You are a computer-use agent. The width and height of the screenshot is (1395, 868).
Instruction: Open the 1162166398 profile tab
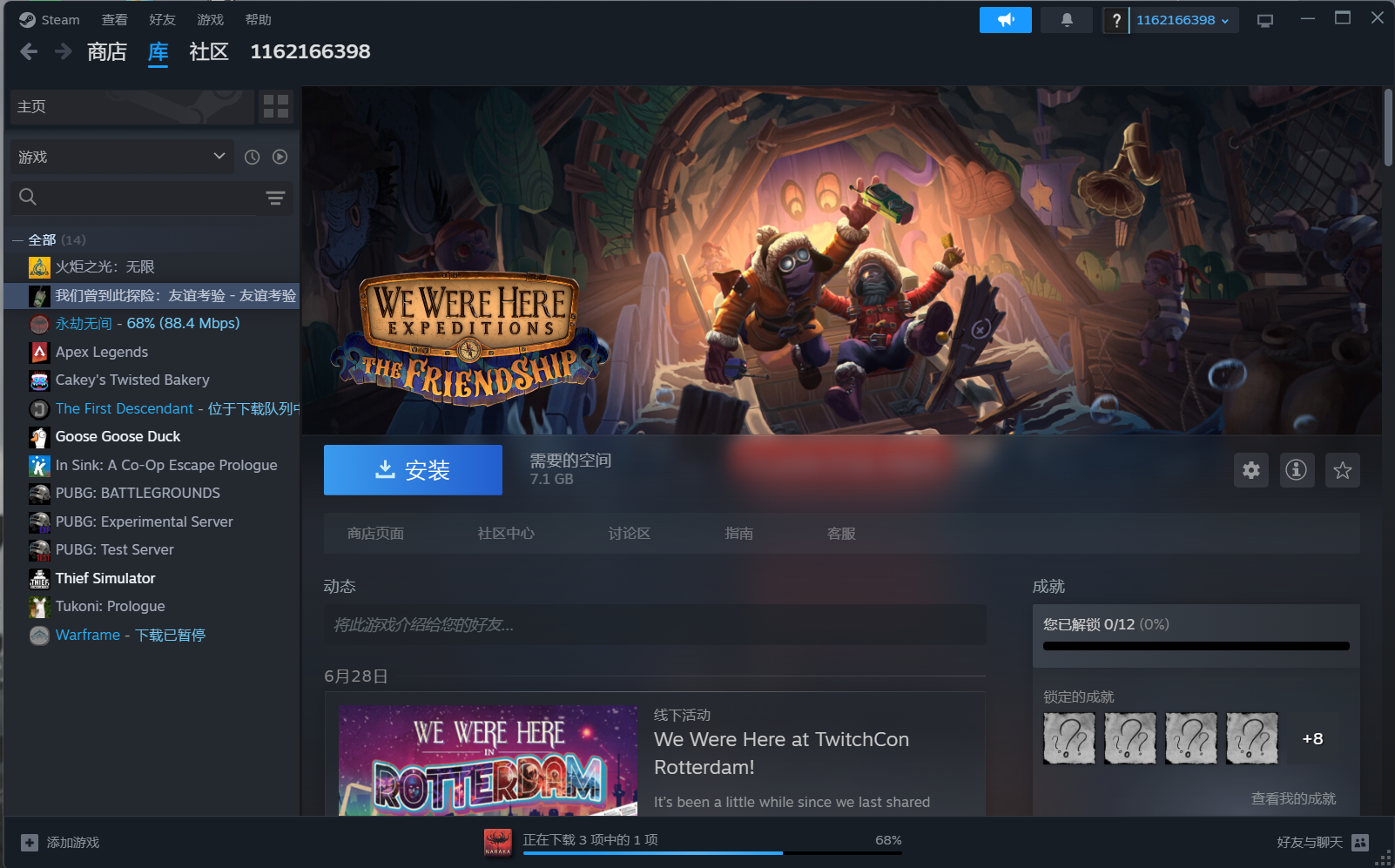(x=310, y=52)
